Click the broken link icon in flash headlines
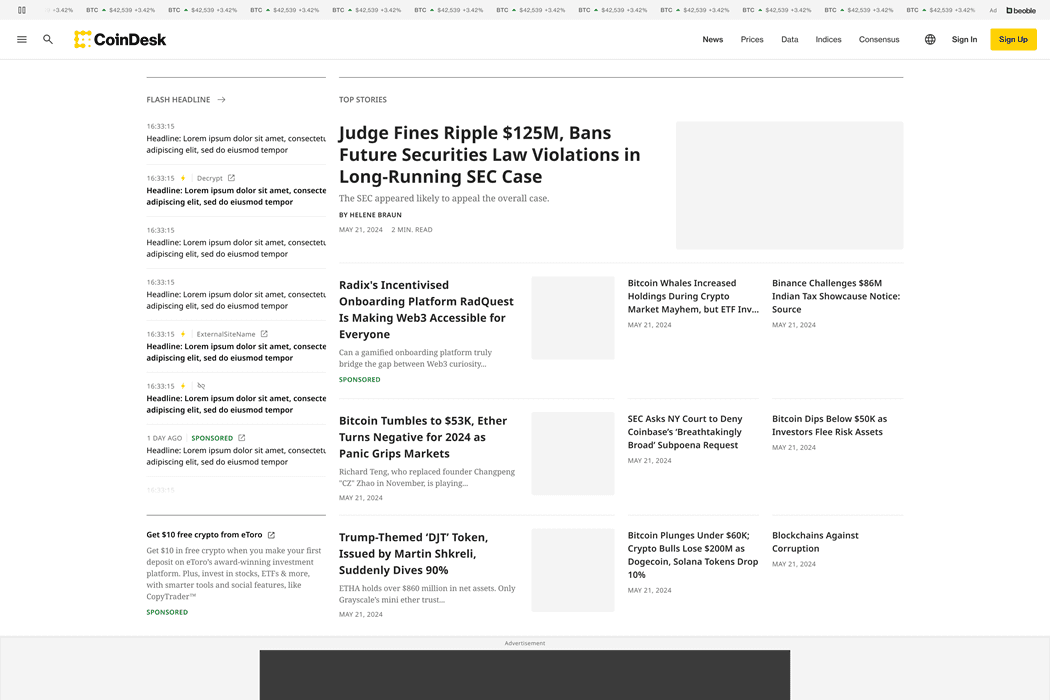Screen dimensions: 1050x700 pos(201,386)
